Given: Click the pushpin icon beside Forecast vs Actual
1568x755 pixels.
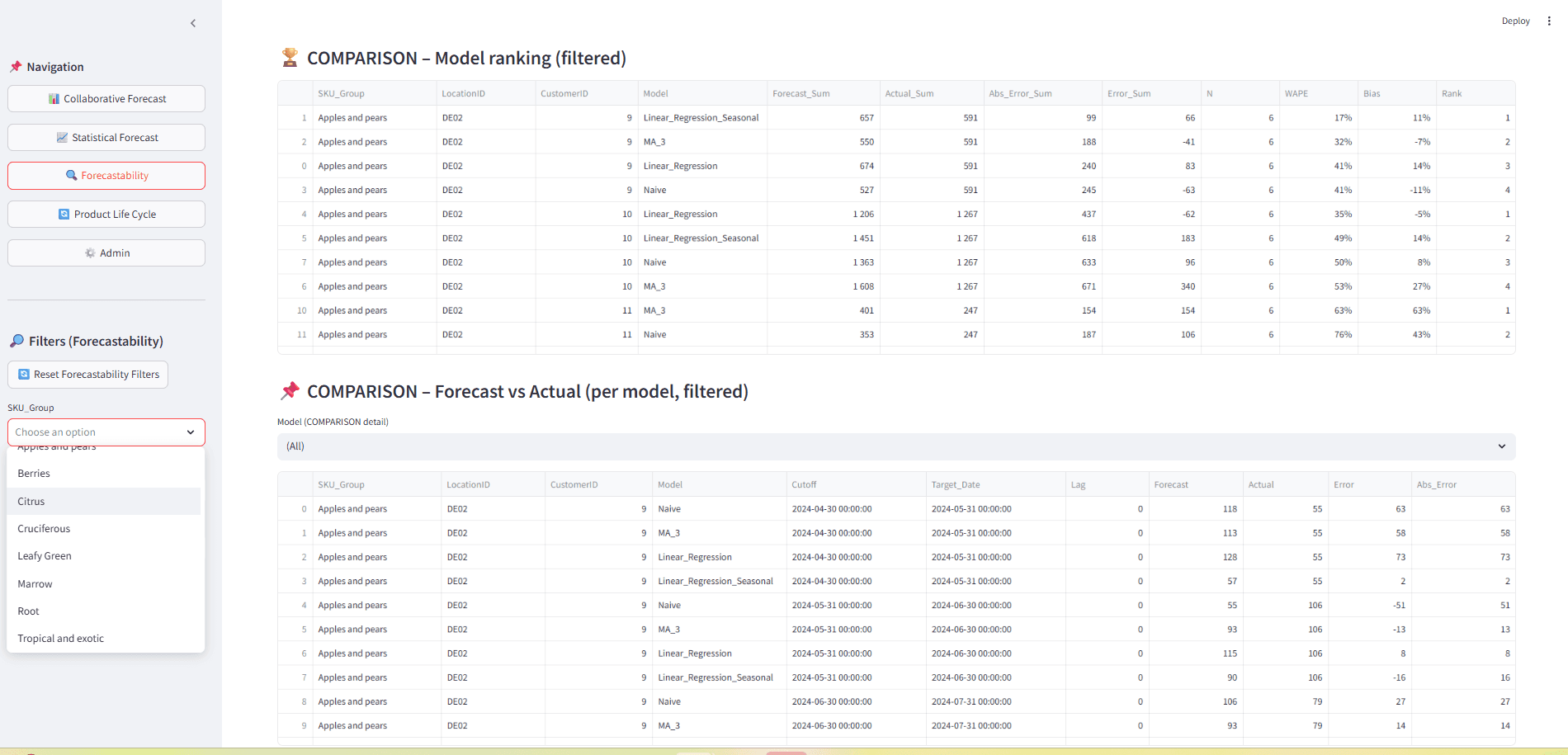Looking at the screenshot, I should tap(290, 391).
